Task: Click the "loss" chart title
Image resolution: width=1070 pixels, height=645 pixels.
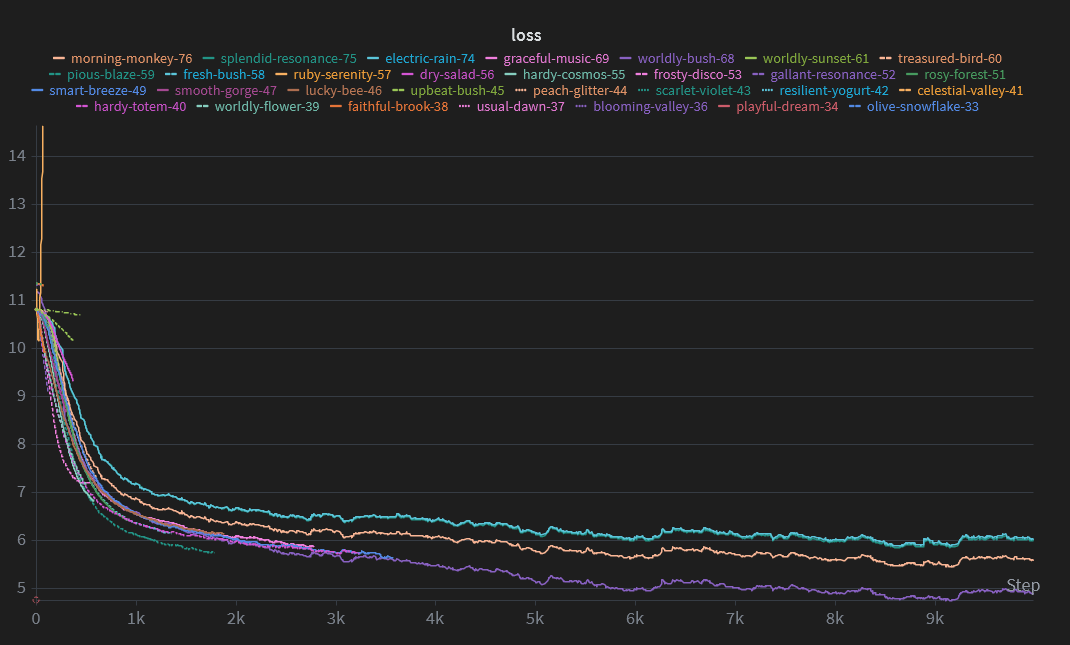Action: pos(526,35)
